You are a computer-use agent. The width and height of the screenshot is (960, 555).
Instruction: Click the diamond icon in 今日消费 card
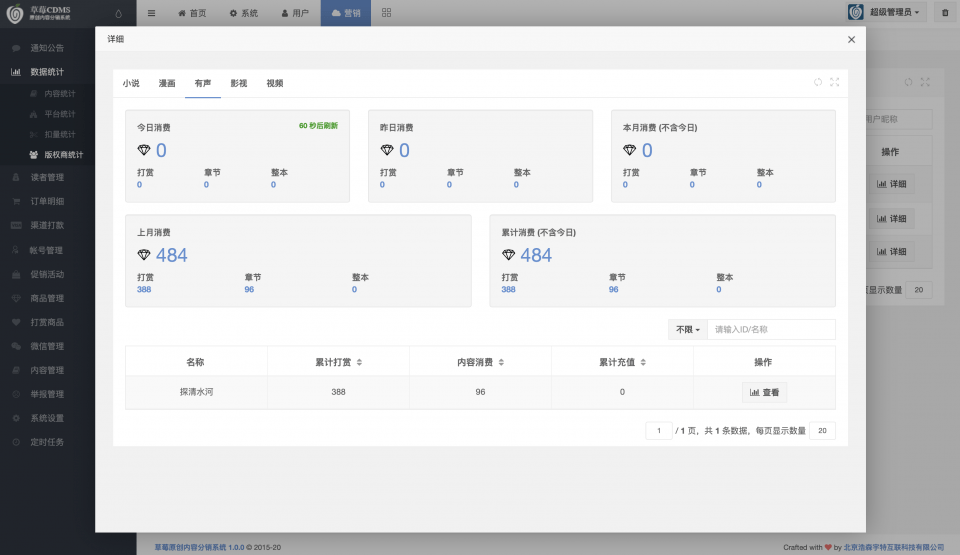tap(144, 150)
